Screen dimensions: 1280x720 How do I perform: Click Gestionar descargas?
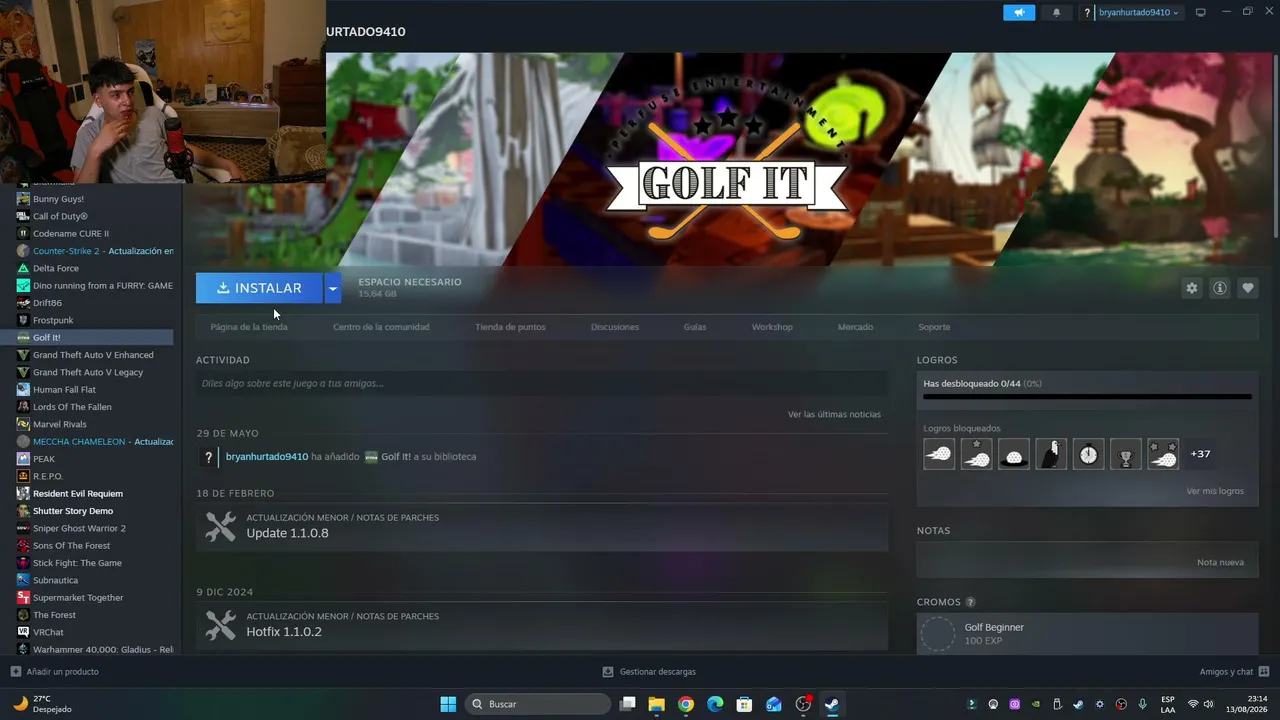coord(657,672)
